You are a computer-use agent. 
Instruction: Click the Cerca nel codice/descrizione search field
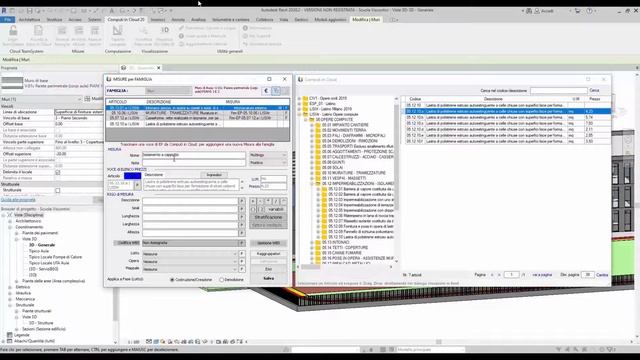[x=558, y=90]
